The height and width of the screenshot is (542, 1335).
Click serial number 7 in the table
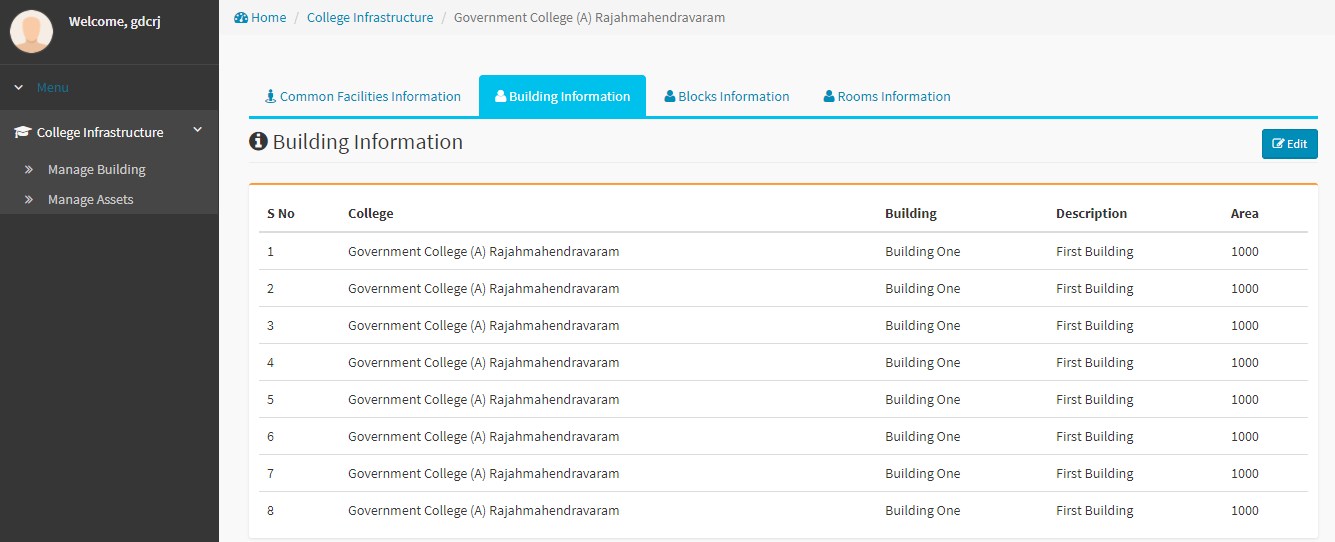pyautogui.click(x=270, y=474)
